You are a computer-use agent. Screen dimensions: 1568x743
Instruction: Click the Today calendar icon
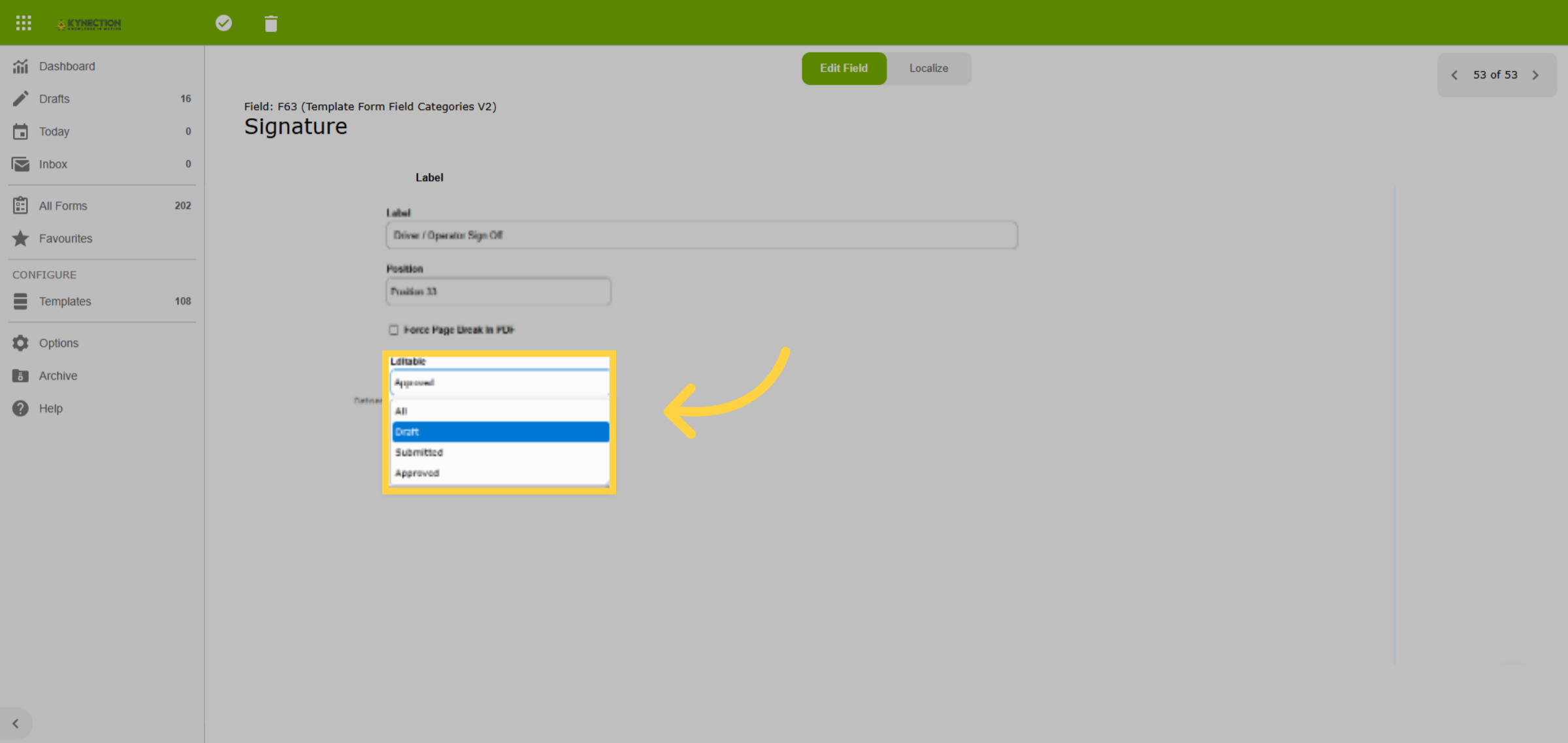(x=21, y=131)
